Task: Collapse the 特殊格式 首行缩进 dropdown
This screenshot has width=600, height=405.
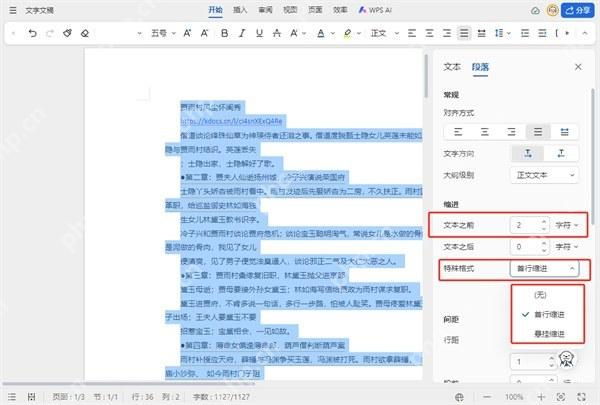Action: pyautogui.click(x=545, y=269)
